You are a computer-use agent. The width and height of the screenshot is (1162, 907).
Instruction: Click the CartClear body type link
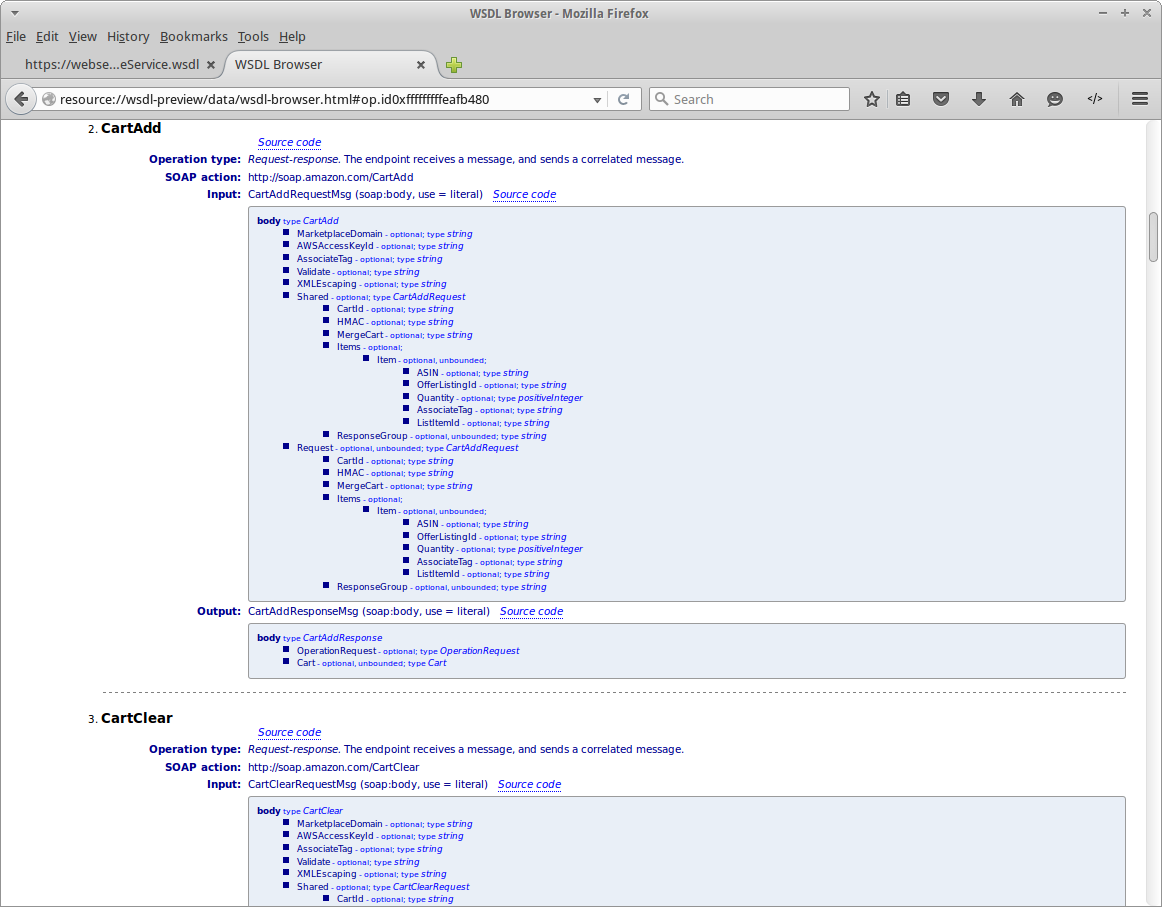pyautogui.click(x=322, y=811)
